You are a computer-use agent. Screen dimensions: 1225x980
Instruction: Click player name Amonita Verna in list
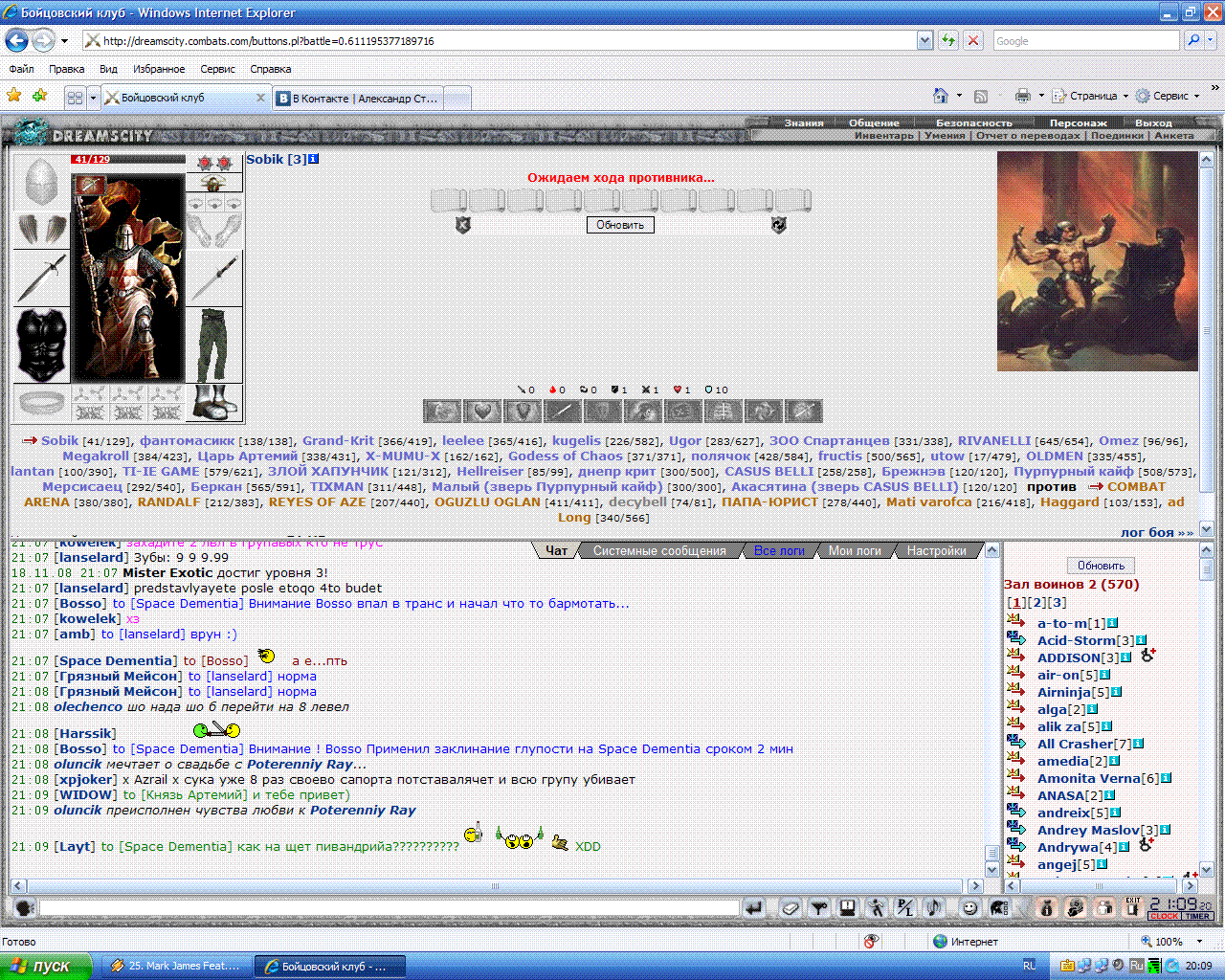tap(1091, 778)
